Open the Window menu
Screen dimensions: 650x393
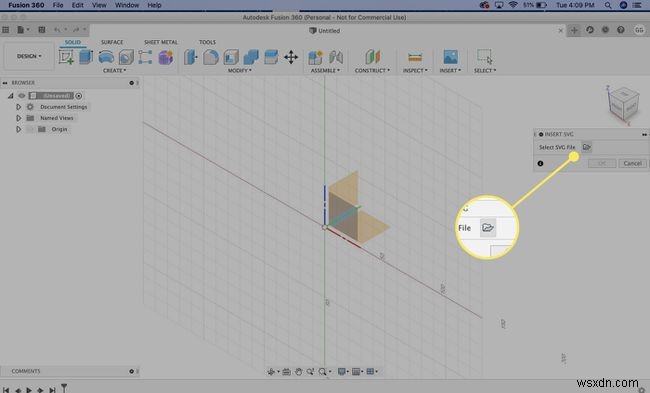pyautogui.click(x=127, y=5)
